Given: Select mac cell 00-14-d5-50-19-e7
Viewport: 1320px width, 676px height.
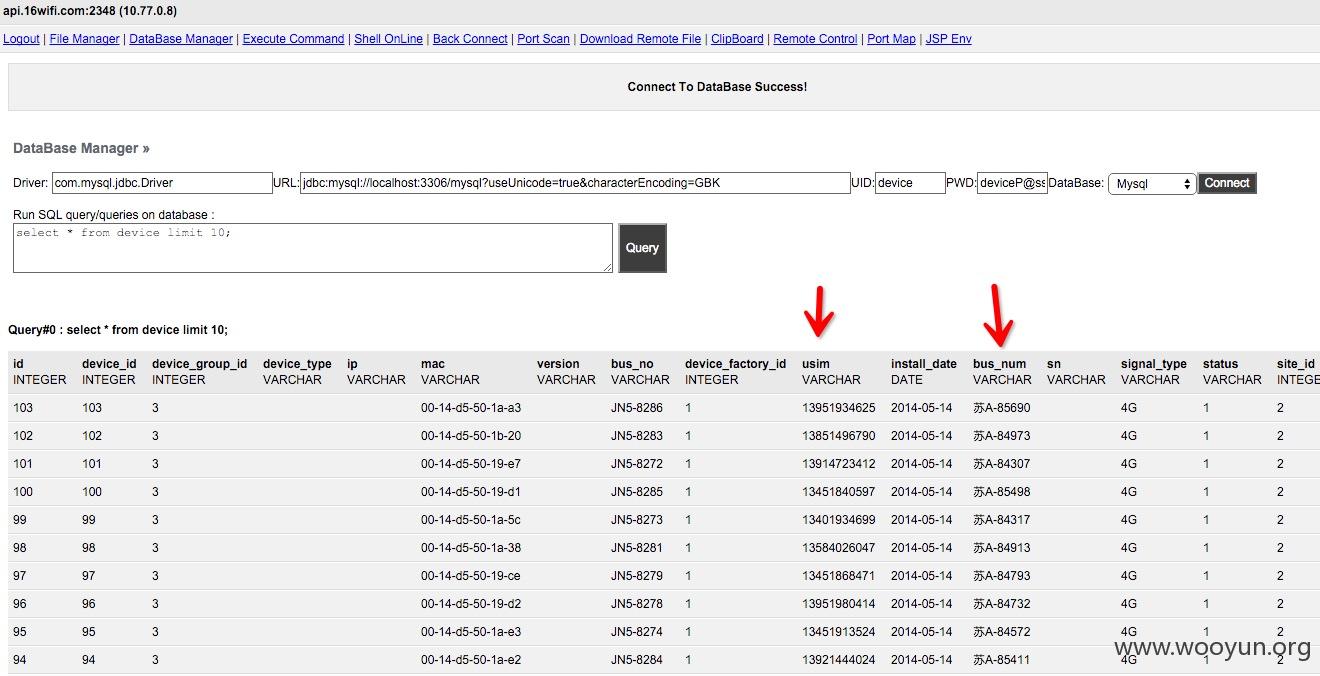Looking at the screenshot, I should coord(471,464).
